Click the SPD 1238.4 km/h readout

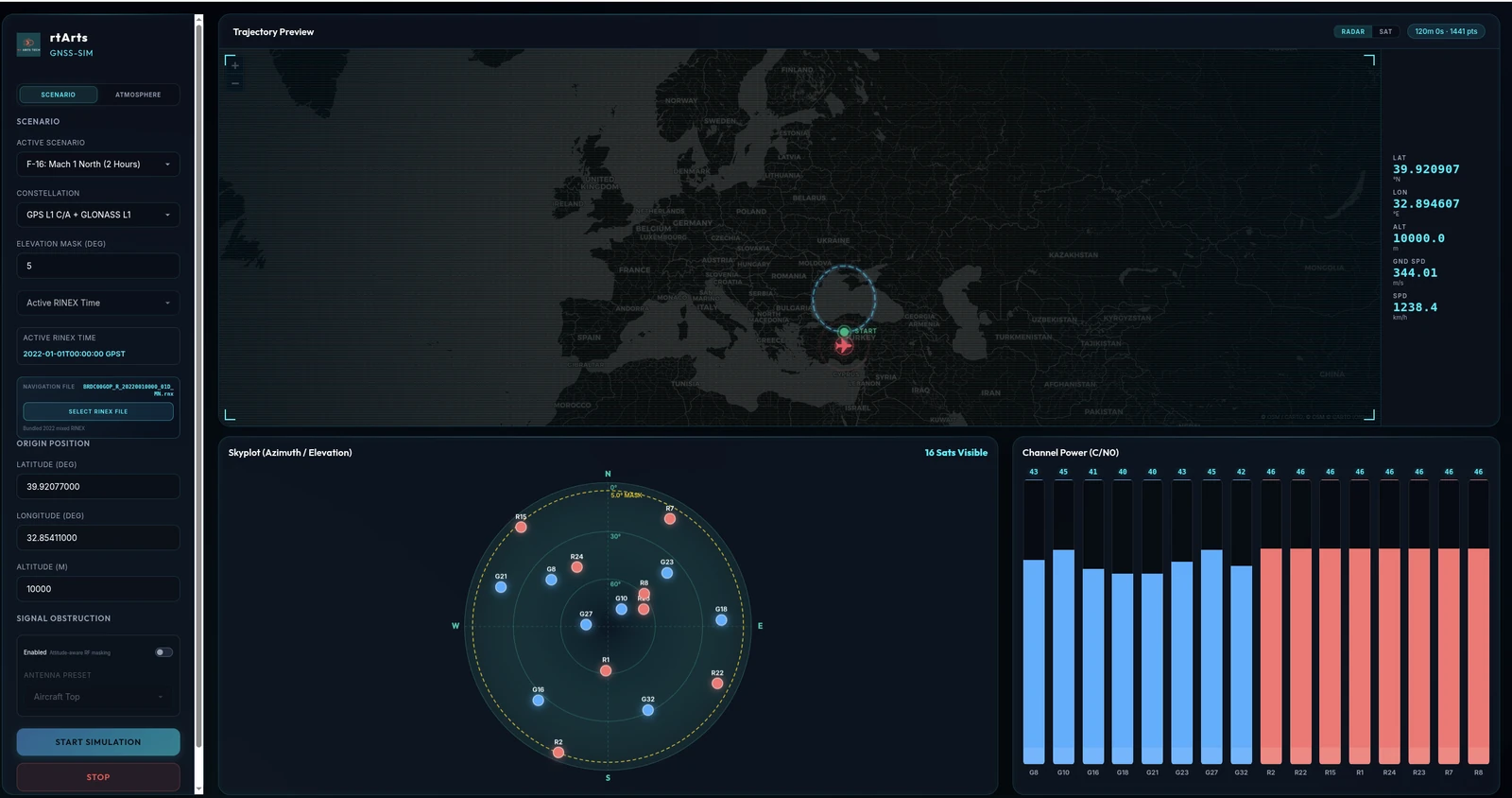(x=1415, y=307)
